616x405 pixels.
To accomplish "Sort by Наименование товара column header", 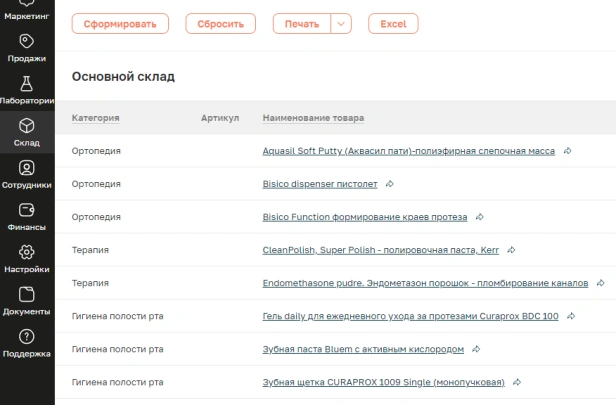I will click(x=313, y=118).
